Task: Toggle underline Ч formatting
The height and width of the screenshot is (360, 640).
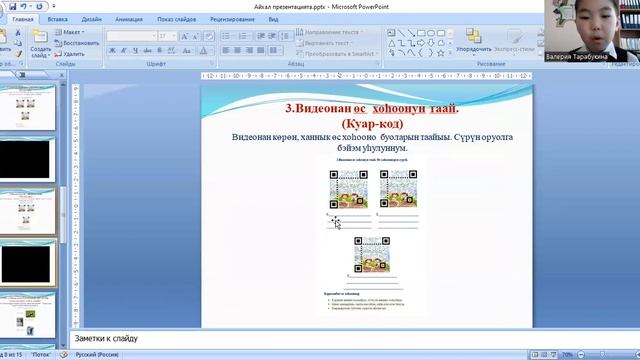Action: [135, 51]
